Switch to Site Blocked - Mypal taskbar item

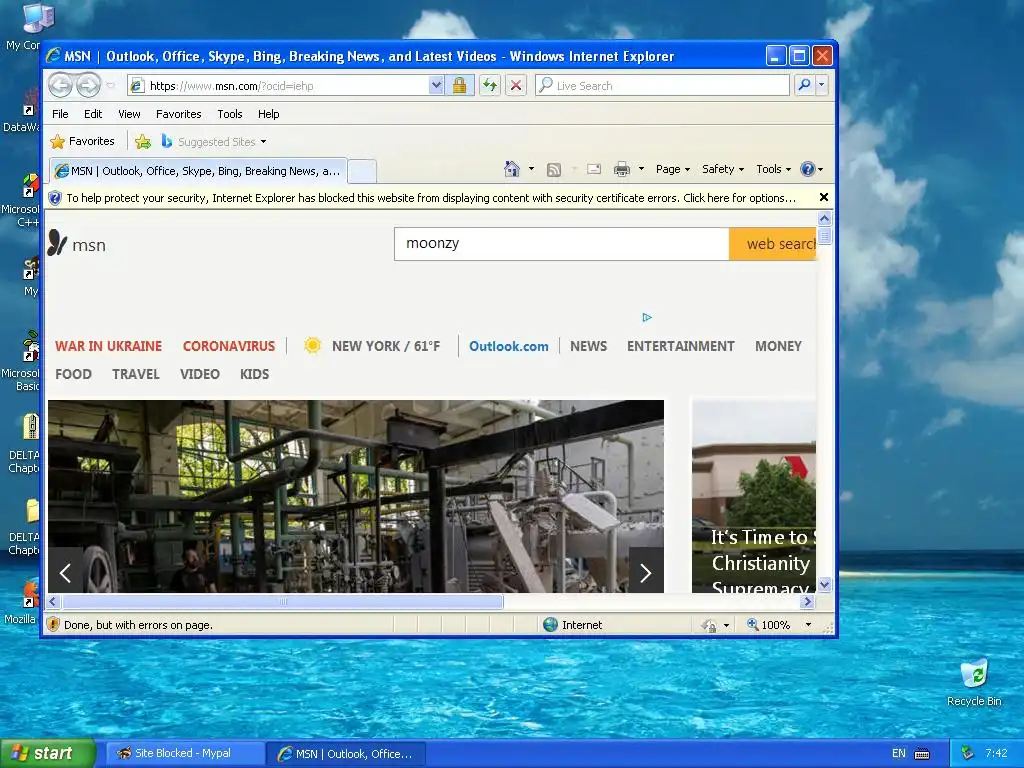(x=184, y=753)
